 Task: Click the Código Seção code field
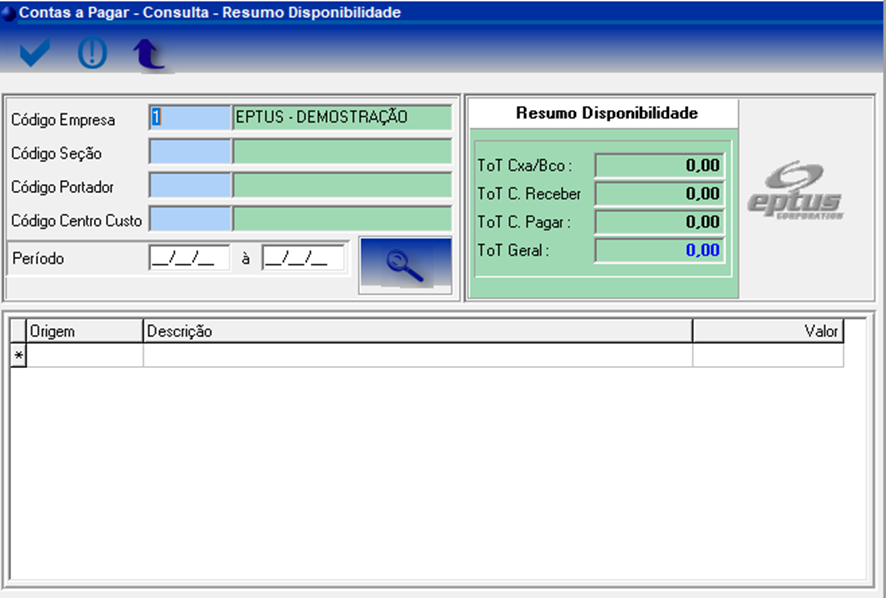(x=190, y=152)
